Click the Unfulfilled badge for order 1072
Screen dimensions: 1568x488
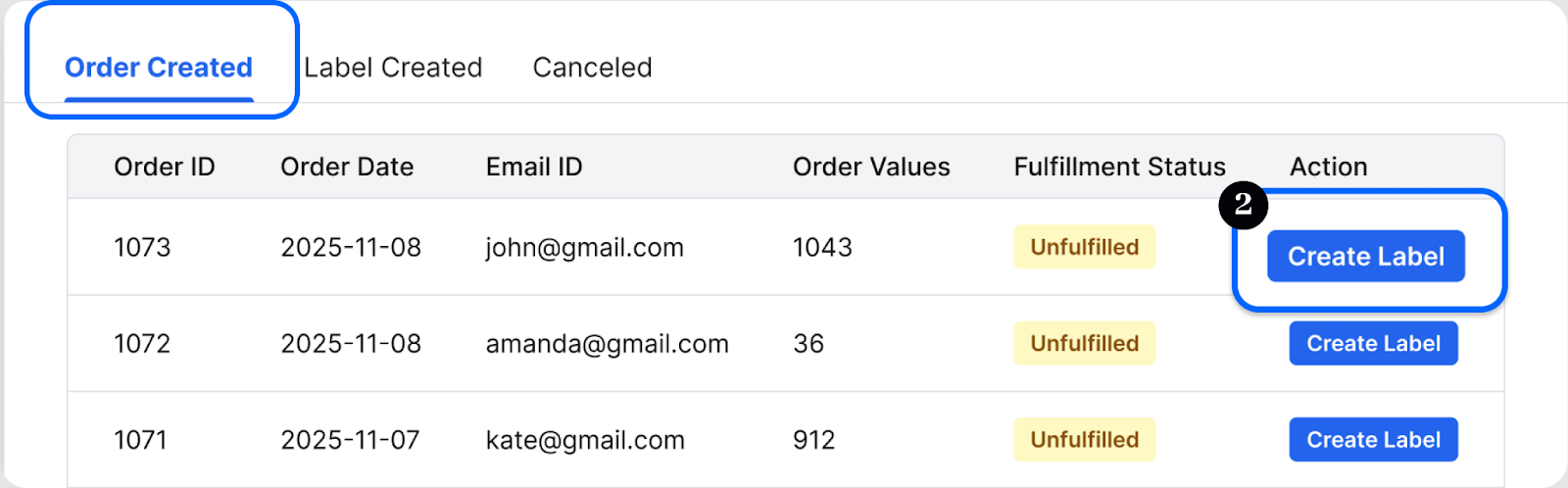point(1084,344)
